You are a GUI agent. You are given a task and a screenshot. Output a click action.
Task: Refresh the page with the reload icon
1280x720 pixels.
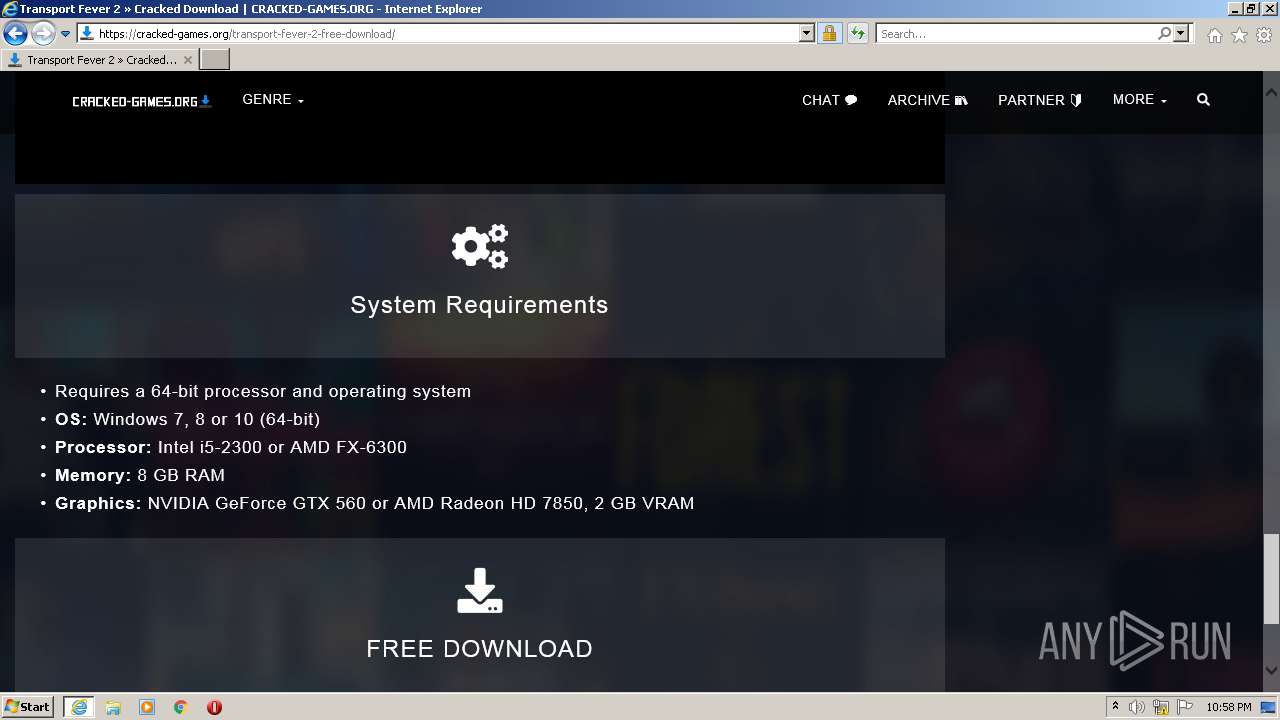(857, 33)
